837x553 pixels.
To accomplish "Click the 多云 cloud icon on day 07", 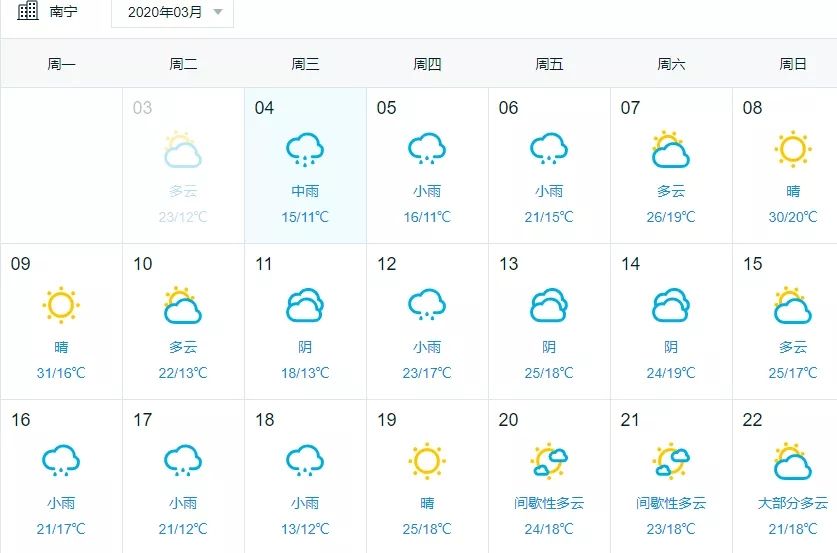I will [670, 149].
